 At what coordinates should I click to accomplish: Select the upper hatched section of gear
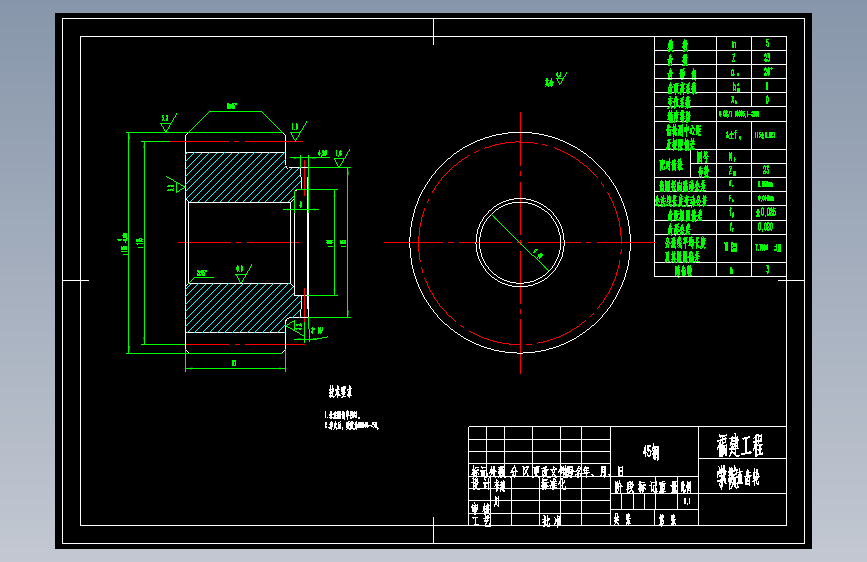coord(238,177)
